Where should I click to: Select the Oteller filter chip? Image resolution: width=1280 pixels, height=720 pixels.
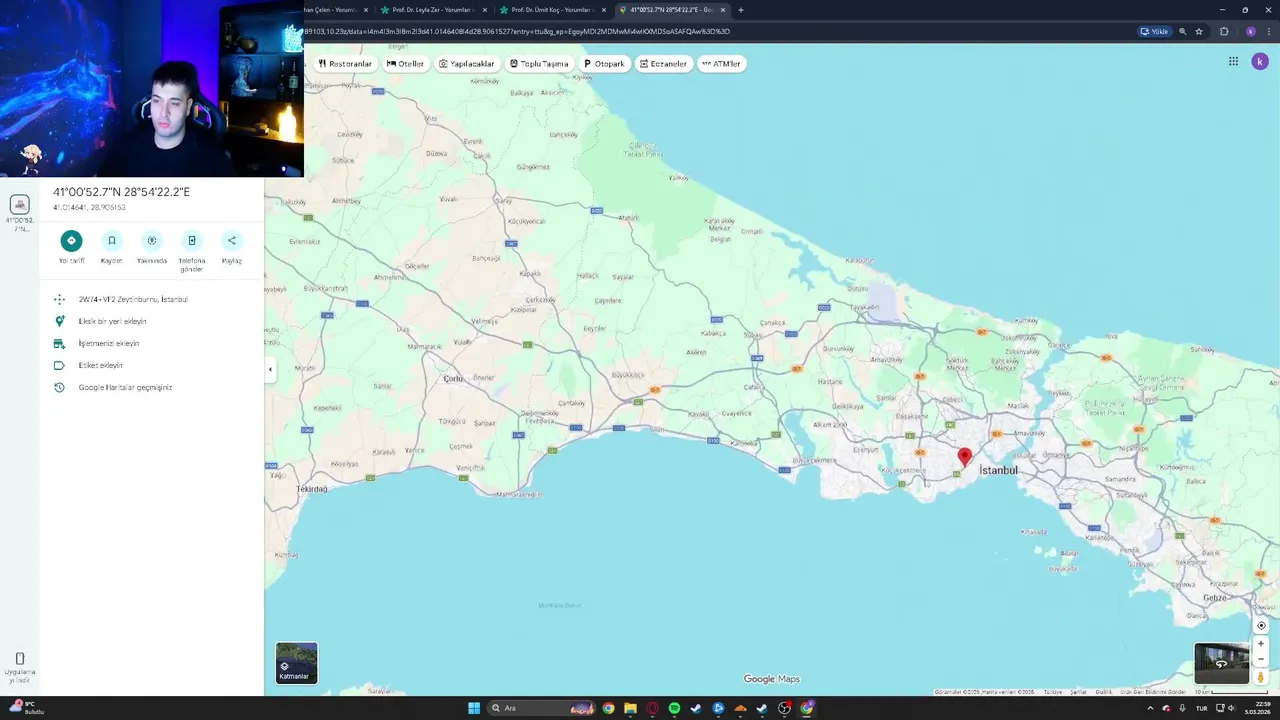click(x=405, y=63)
